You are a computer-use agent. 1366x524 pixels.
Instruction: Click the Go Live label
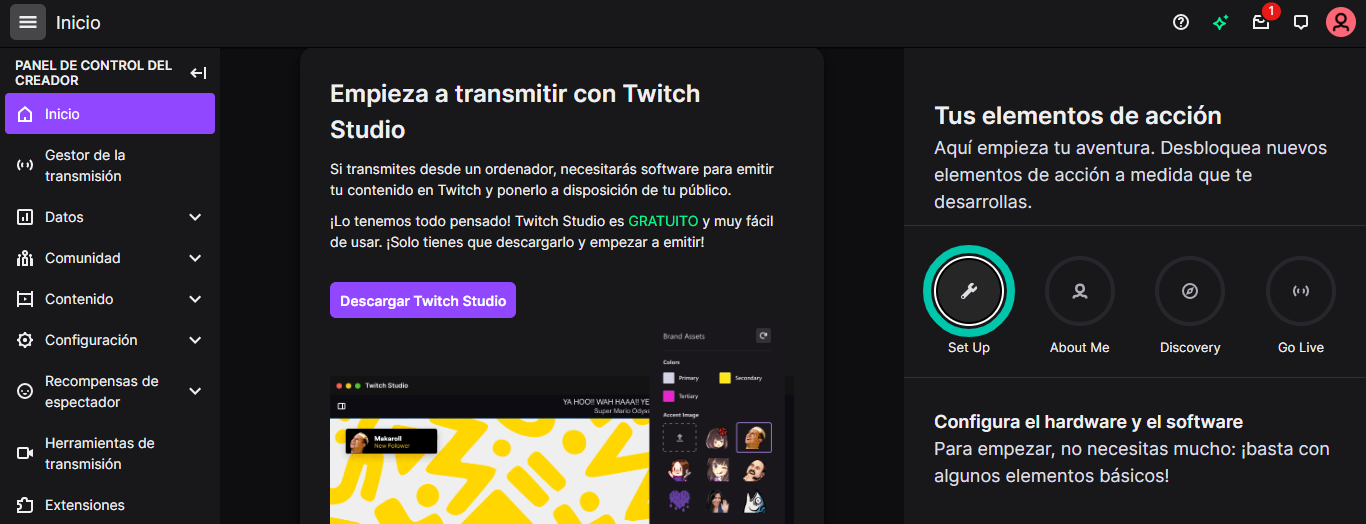point(1301,348)
